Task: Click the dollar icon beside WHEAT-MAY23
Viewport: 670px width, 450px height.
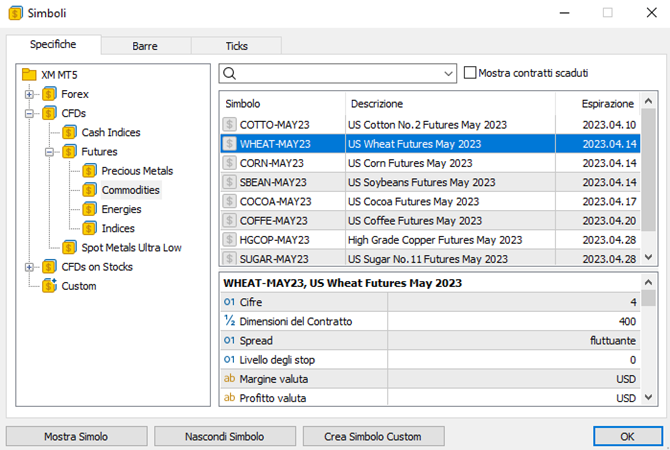Action: tap(229, 144)
